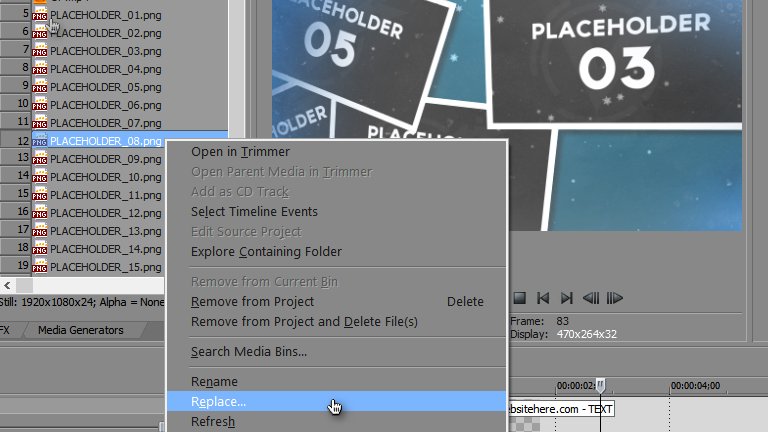
Task: Click the websitehere.com - TEXT event label
Action: click(x=561, y=409)
